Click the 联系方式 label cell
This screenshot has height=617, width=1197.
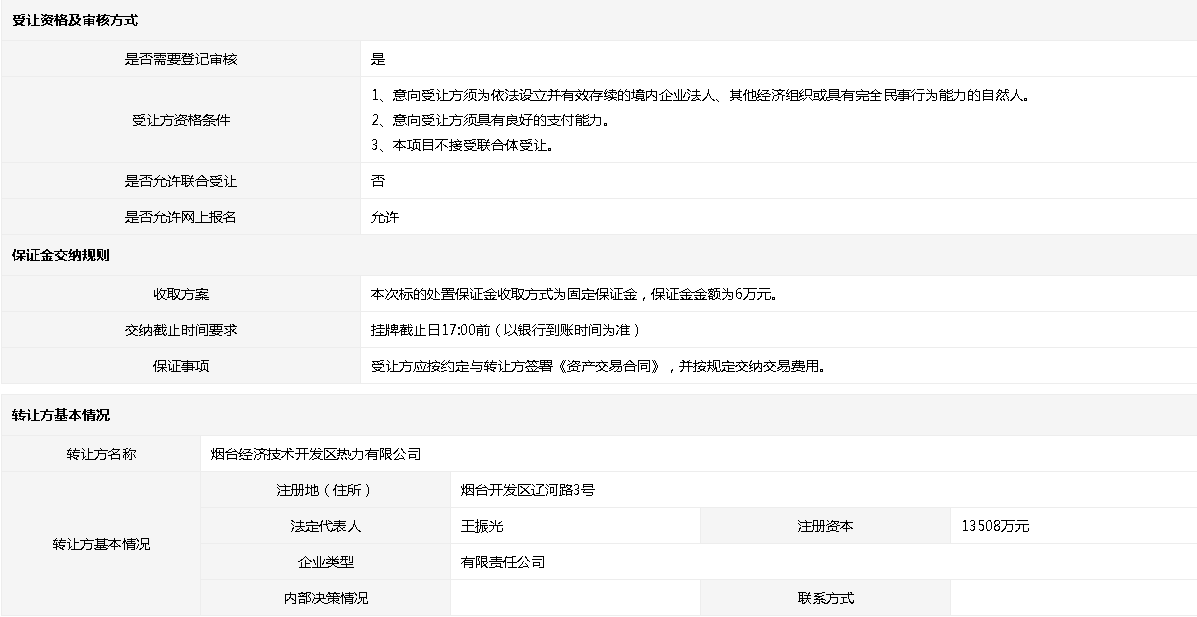pyautogui.click(x=826, y=598)
